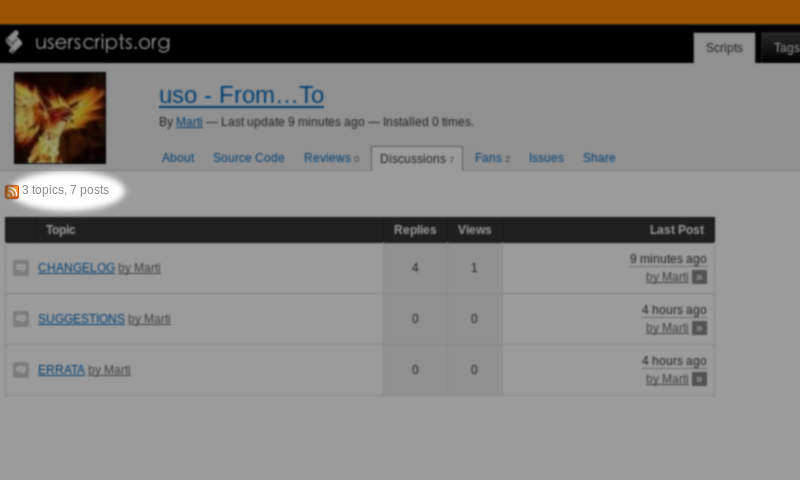The image size is (800, 480).
Task: Open the SUGGESTIONS topic
Action: [x=81, y=319]
